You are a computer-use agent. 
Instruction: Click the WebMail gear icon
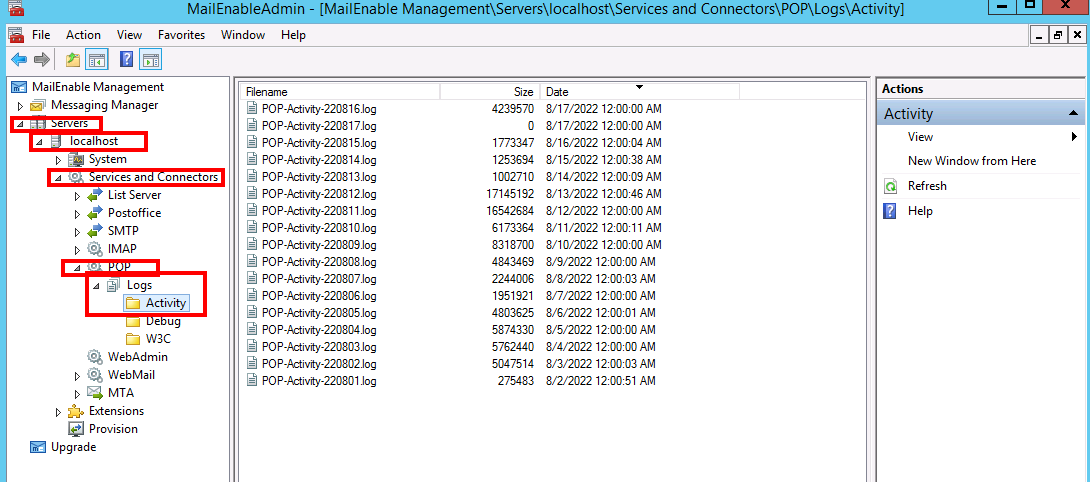point(95,375)
